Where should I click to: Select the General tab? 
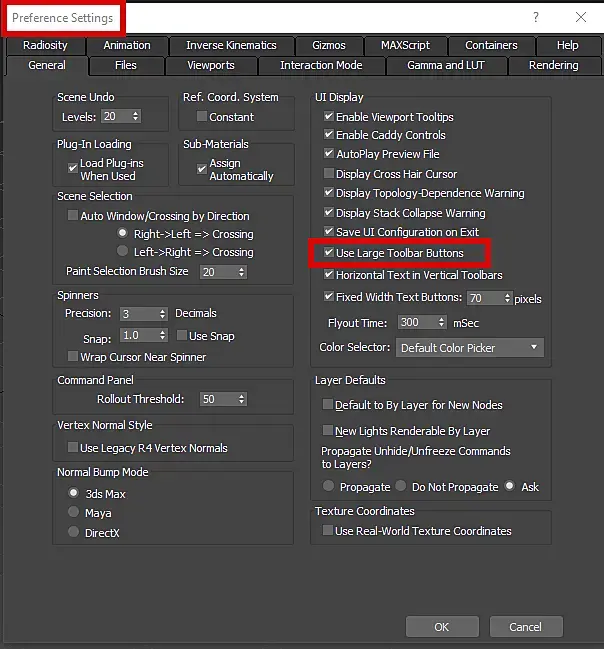(x=47, y=65)
